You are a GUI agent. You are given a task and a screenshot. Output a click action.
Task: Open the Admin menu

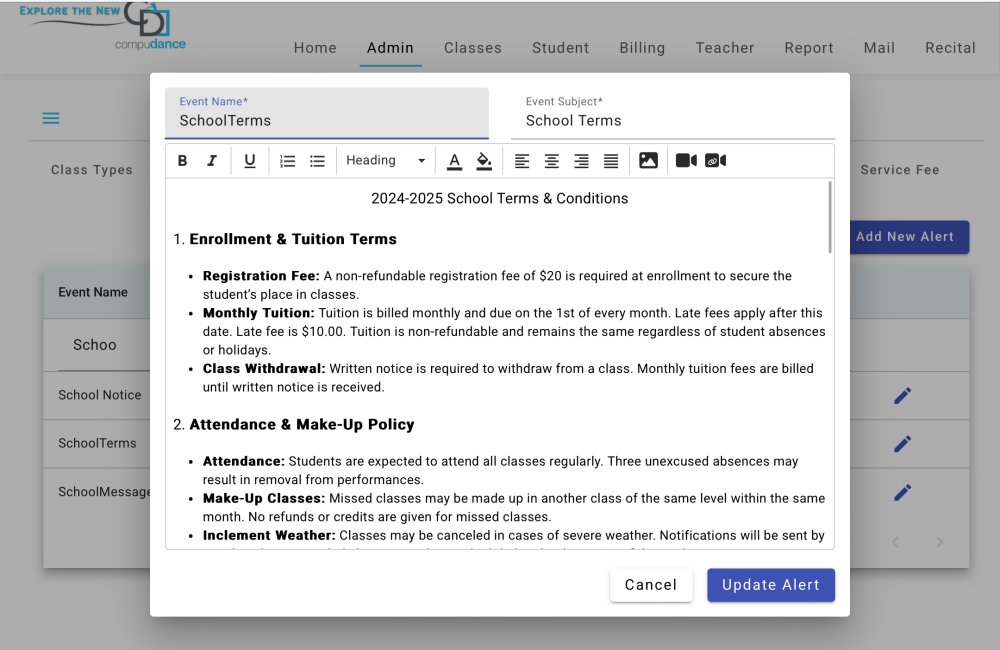[390, 48]
